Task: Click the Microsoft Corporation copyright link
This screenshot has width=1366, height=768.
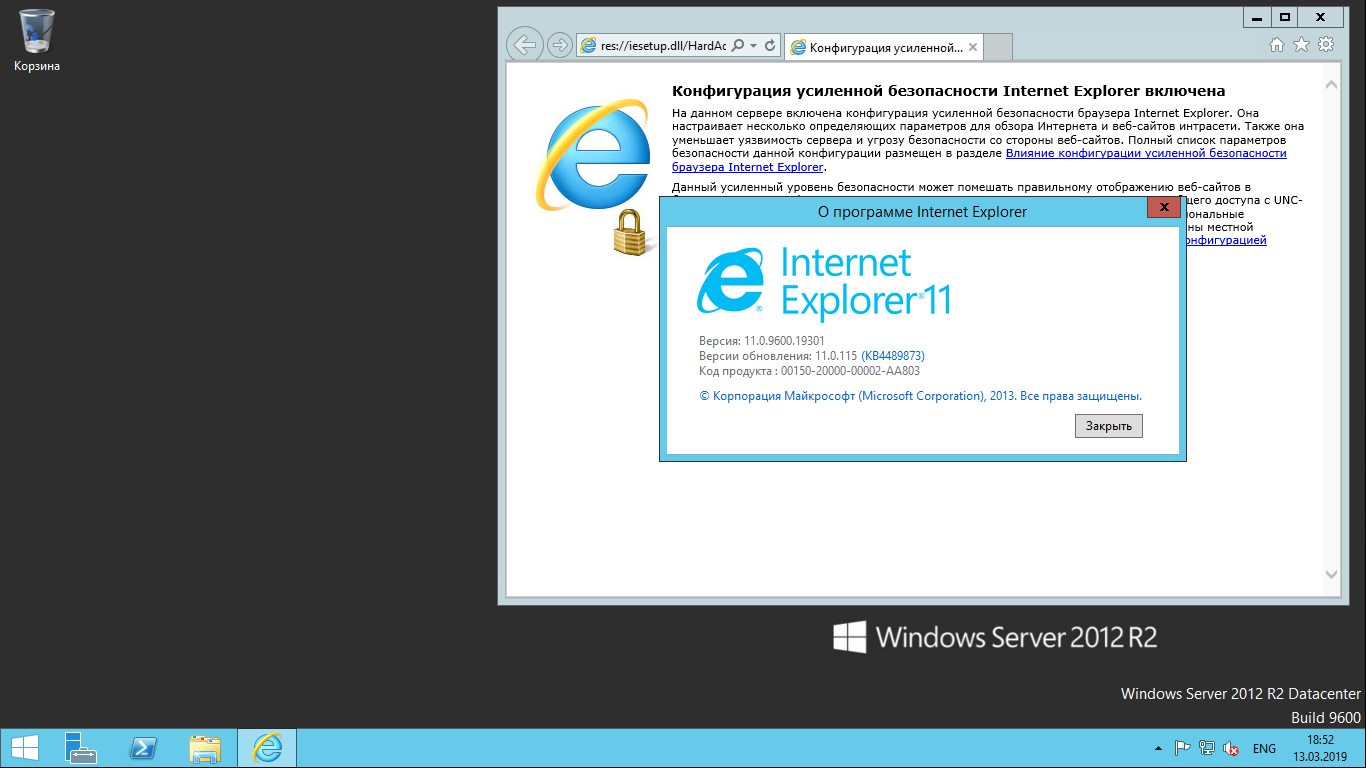Action: [920, 396]
